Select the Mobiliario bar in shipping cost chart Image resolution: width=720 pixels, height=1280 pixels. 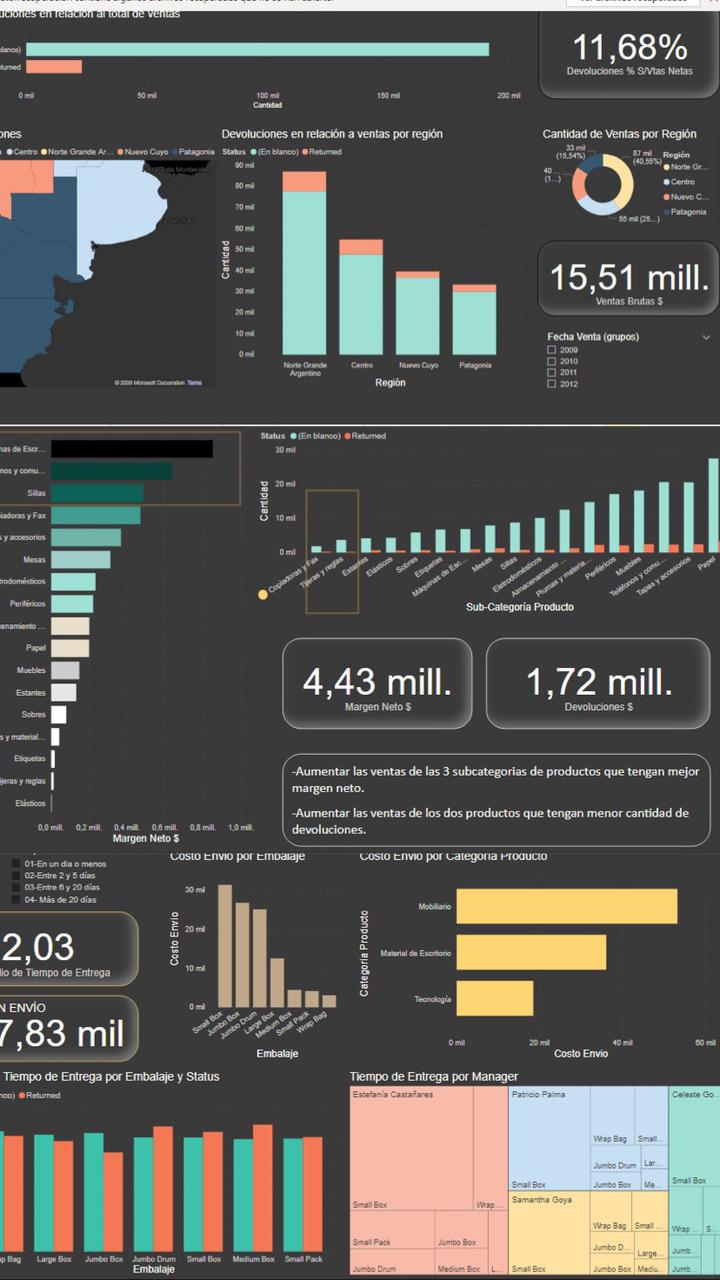pos(567,907)
